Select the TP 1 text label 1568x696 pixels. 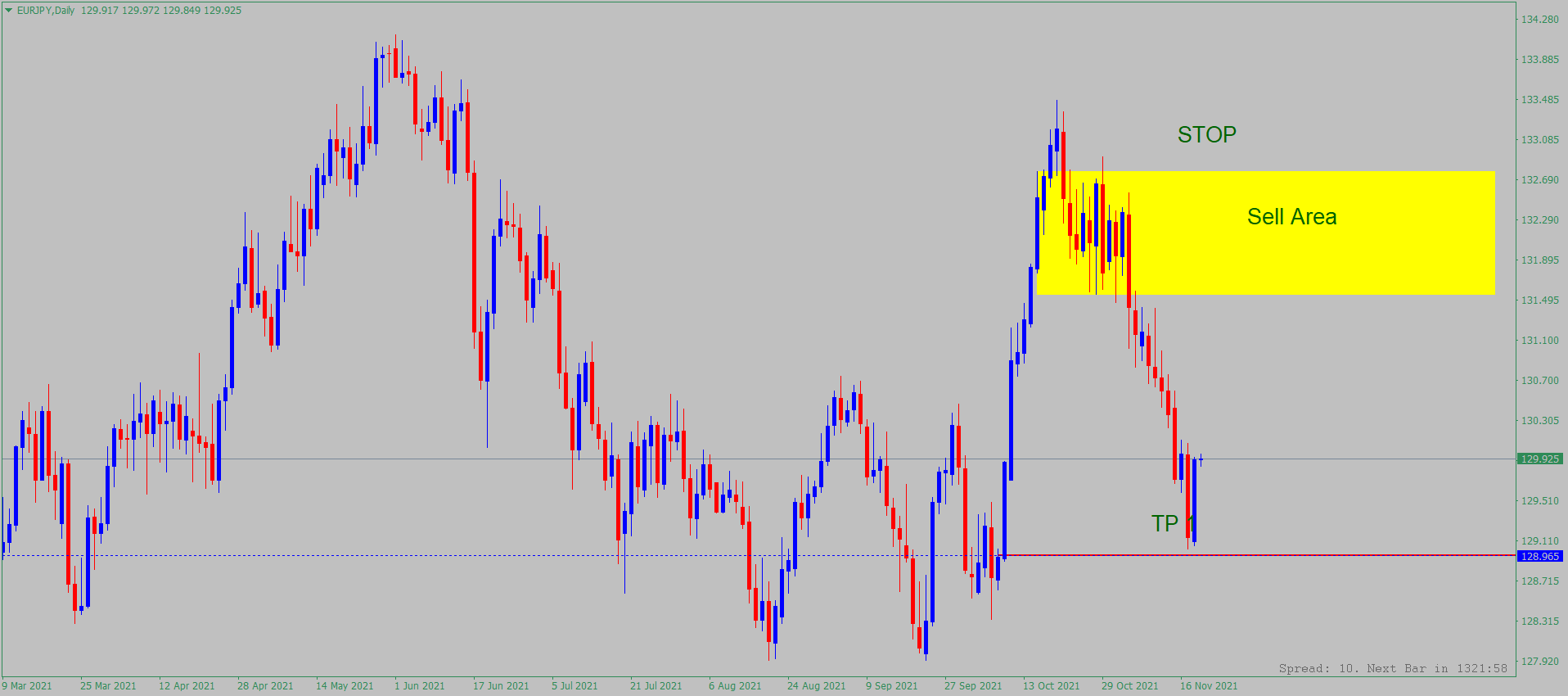[1165, 523]
